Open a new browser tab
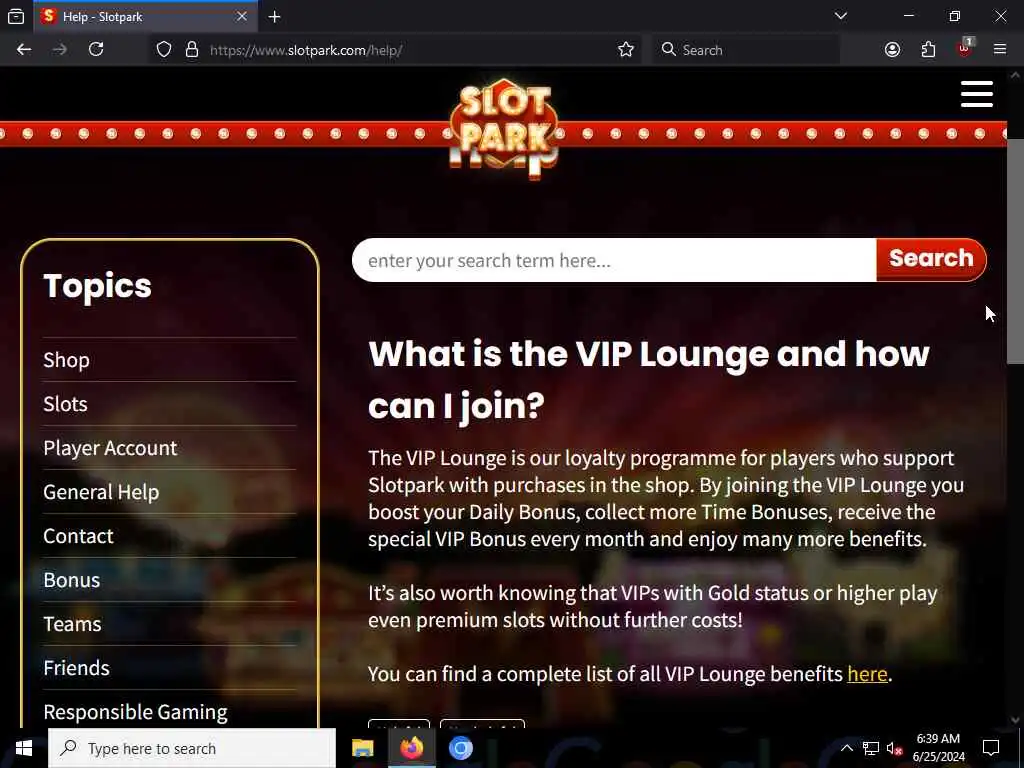 point(274,17)
